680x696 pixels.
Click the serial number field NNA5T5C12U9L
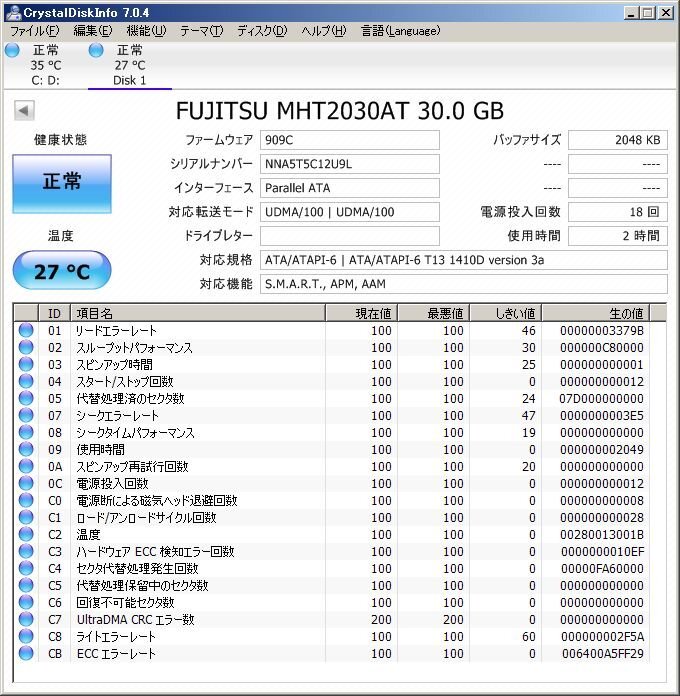click(x=349, y=164)
